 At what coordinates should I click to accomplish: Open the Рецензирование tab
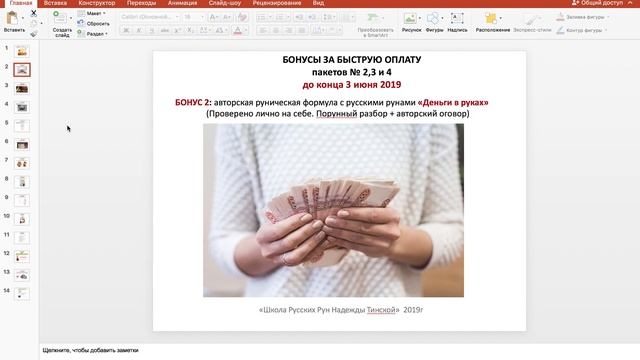click(277, 3)
